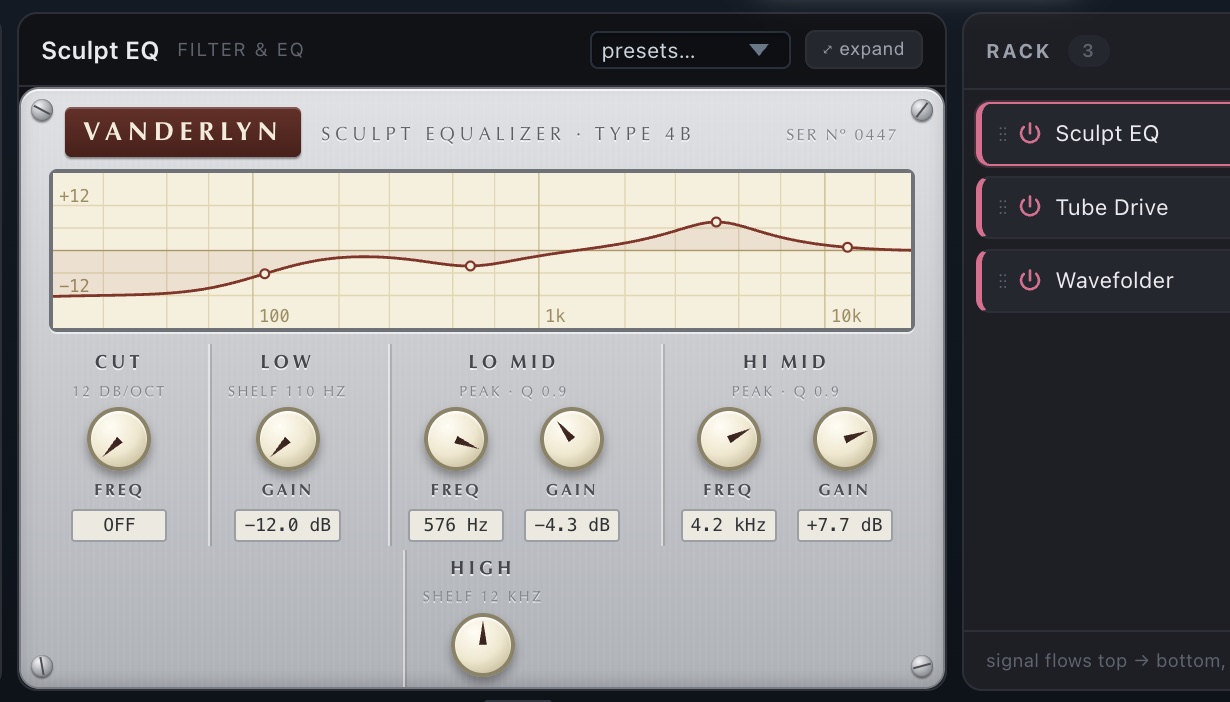Image resolution: width=1230 pixels, height=702 pixels.
Task: Click the LOW shelf gain knob
Action: point(288,439)
